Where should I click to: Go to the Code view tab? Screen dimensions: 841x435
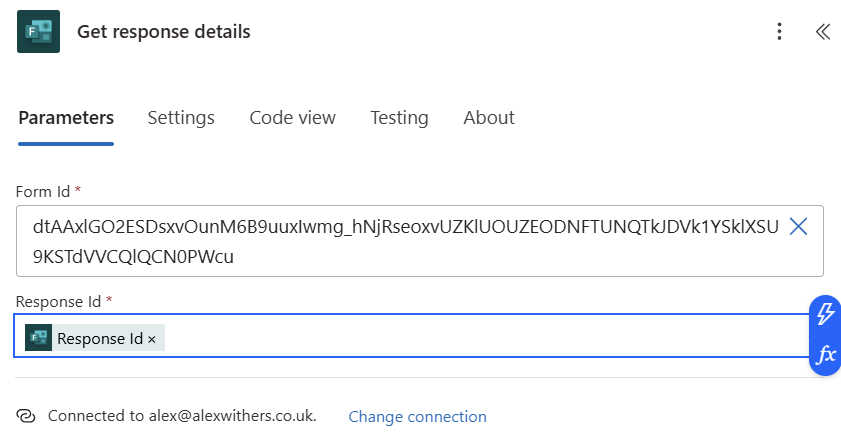pyautogui.click(x=293, y=118)
